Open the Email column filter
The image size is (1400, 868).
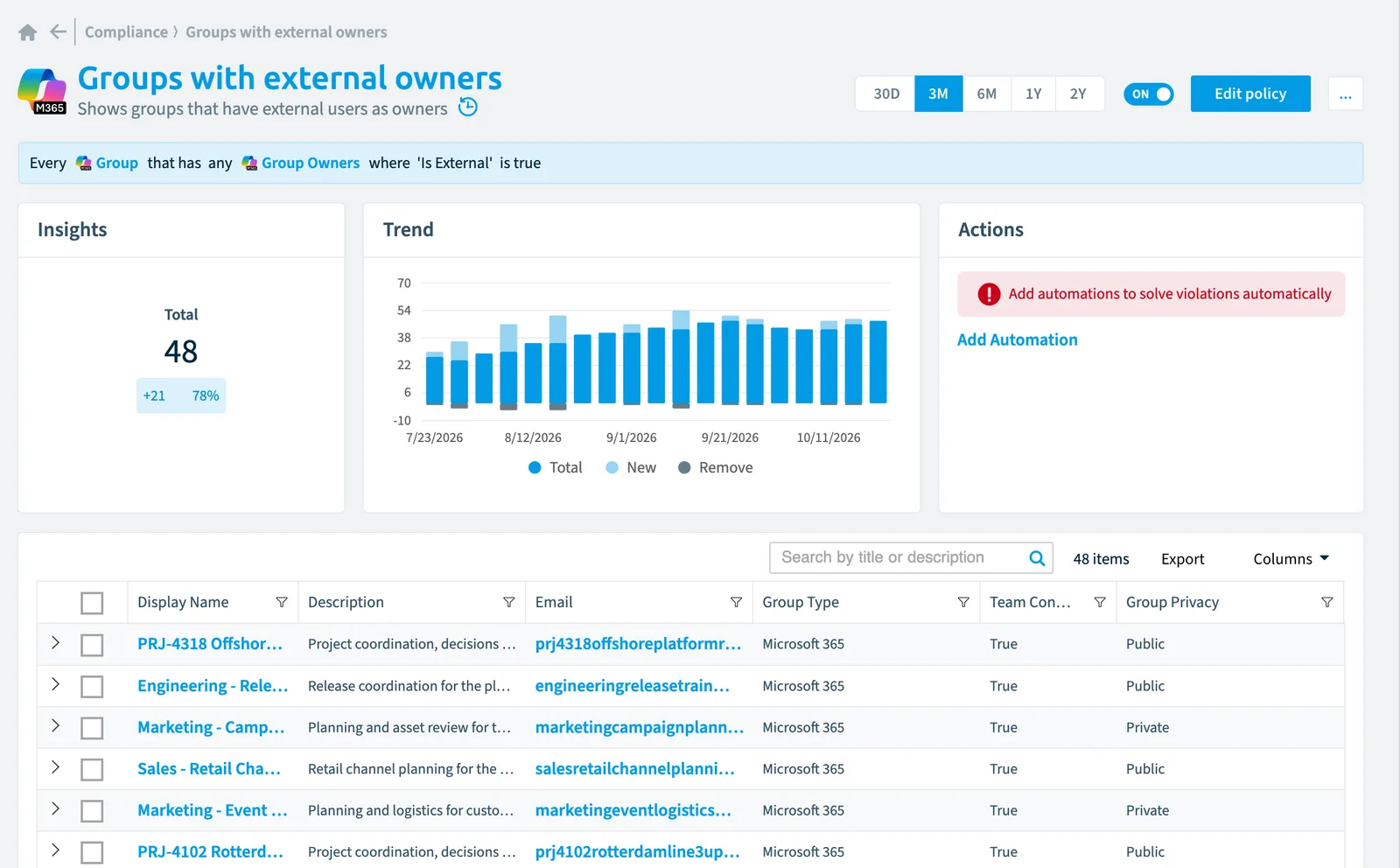[x=736, y=602]
